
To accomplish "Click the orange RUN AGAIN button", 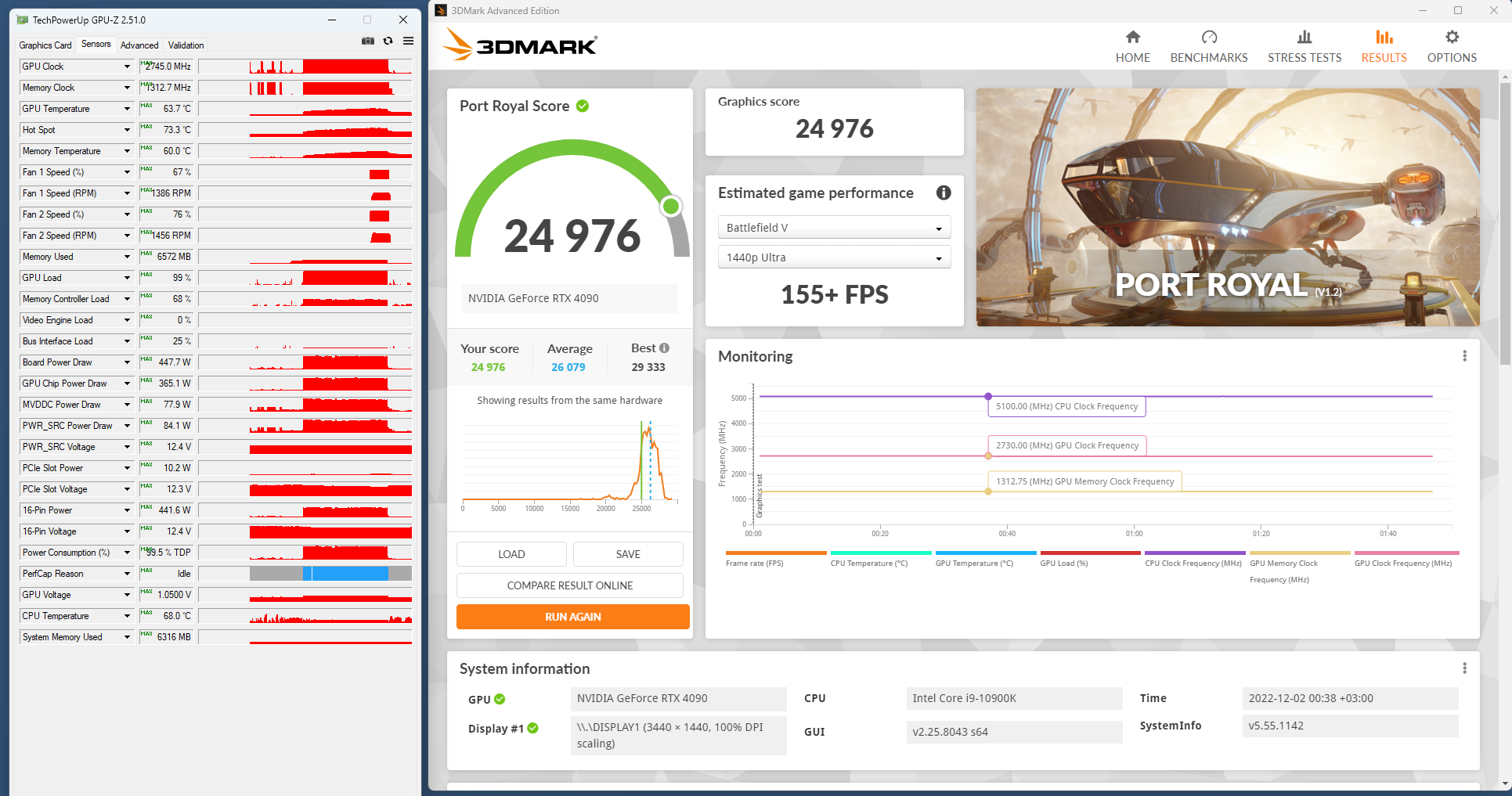I will coord(573,617).
